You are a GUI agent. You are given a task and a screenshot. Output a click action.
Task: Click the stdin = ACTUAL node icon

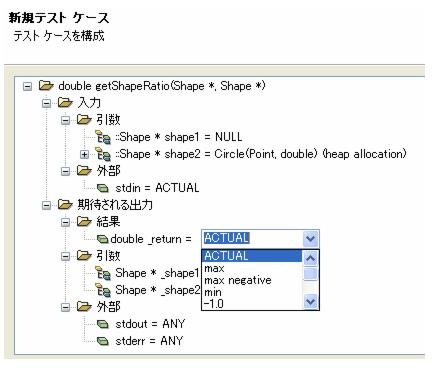click(x=103, y=188)
